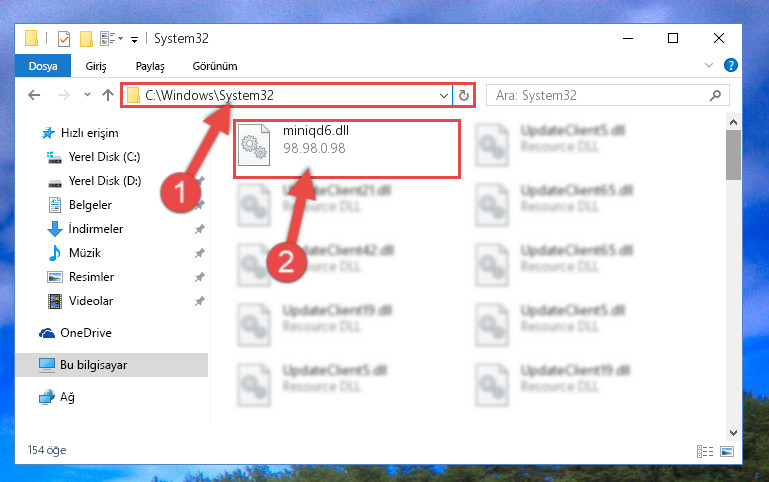
Task: Click the new folder quick access icon
Action: pyautogui.click(x=86, y=39)
